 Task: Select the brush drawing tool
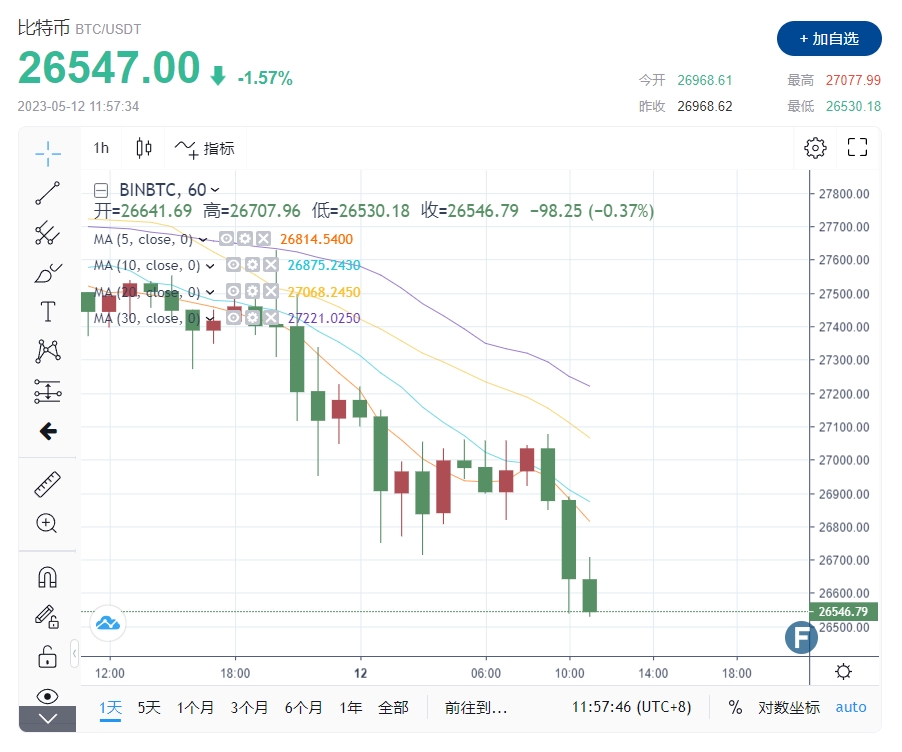(47, 271)
